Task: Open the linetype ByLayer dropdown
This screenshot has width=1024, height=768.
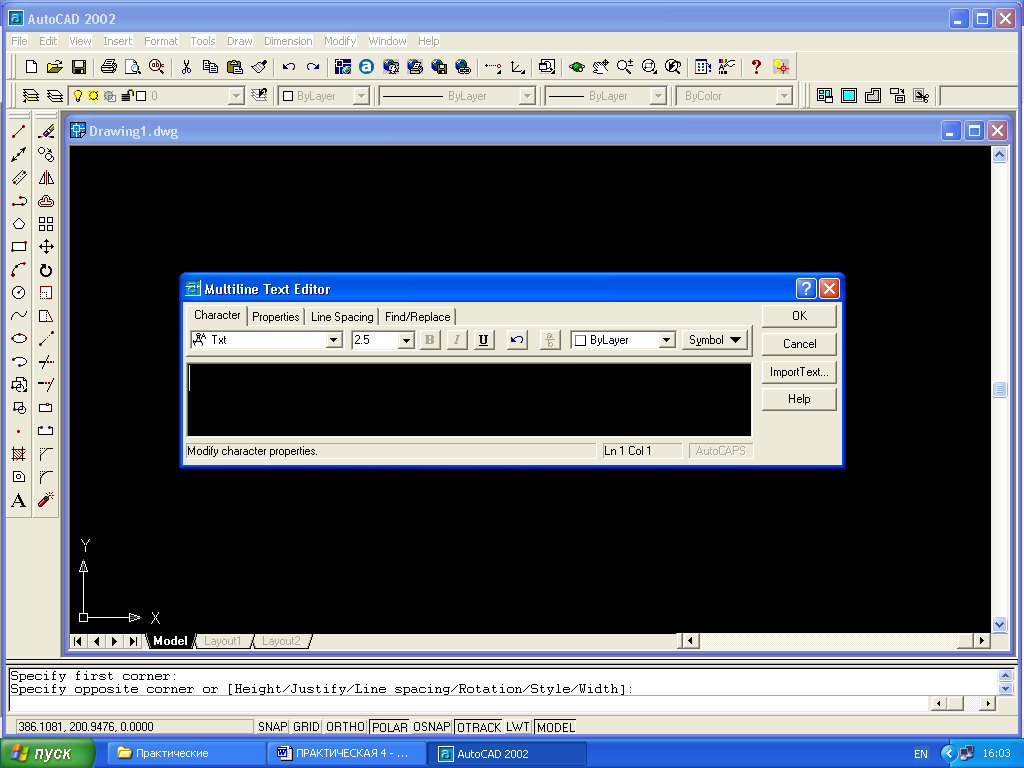Action: pos(527,96)
